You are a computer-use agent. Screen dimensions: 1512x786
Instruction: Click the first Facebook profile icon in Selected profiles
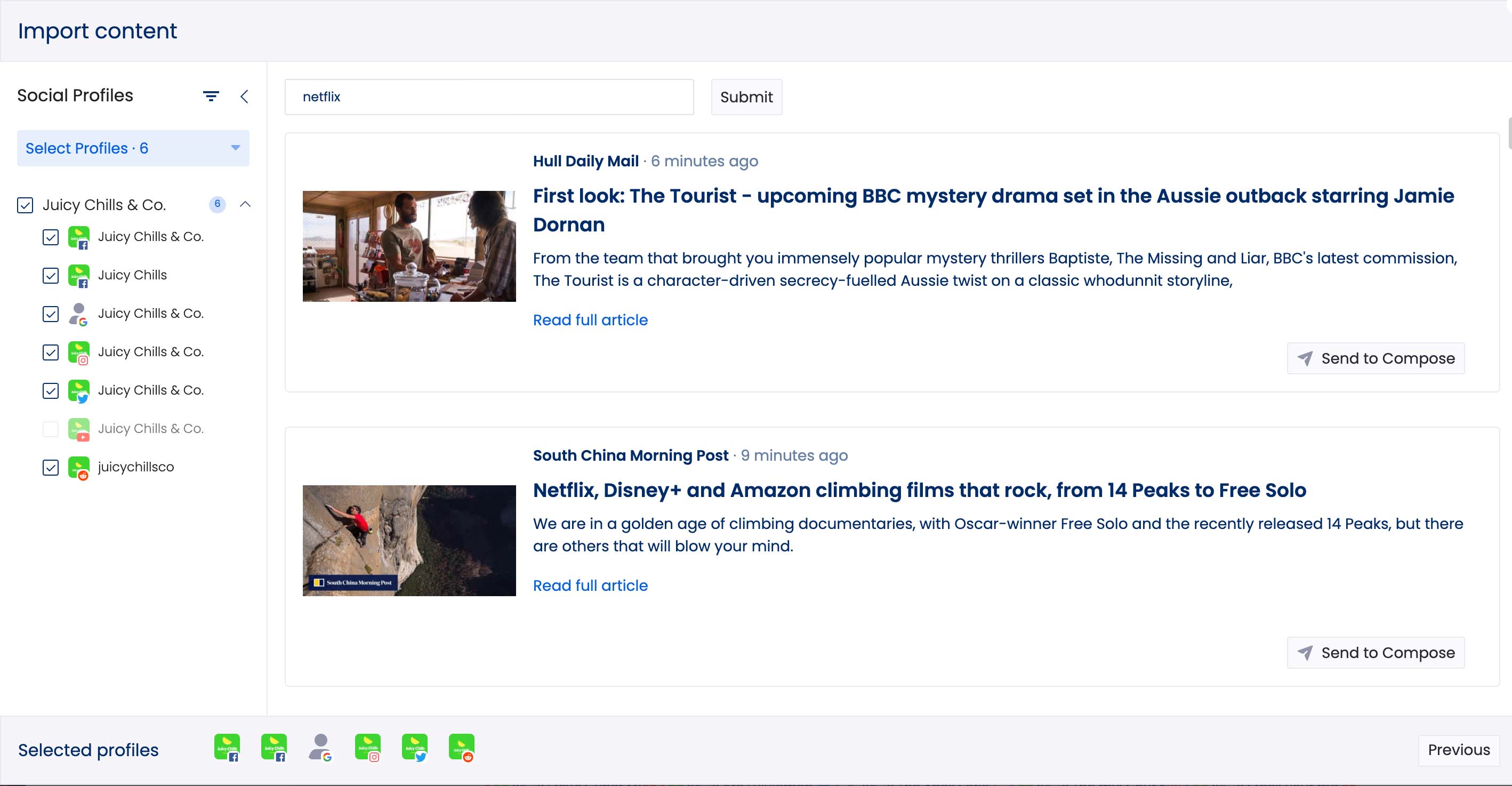pos(227,748)
